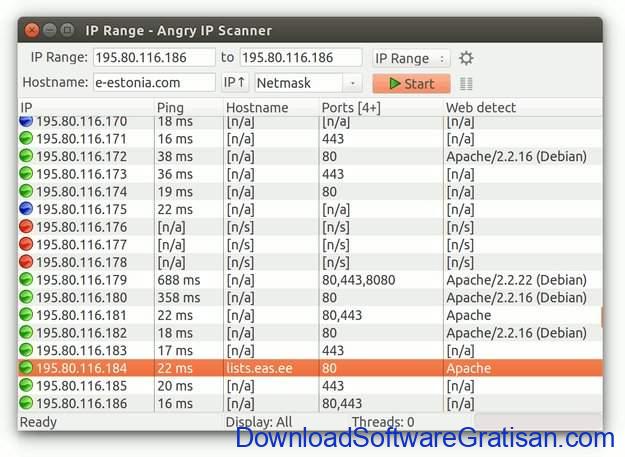Image resolution: width=625 pixels, height=457 pixels.
Task: Minimize the Angry IP Scanner window
Action: 50,30
